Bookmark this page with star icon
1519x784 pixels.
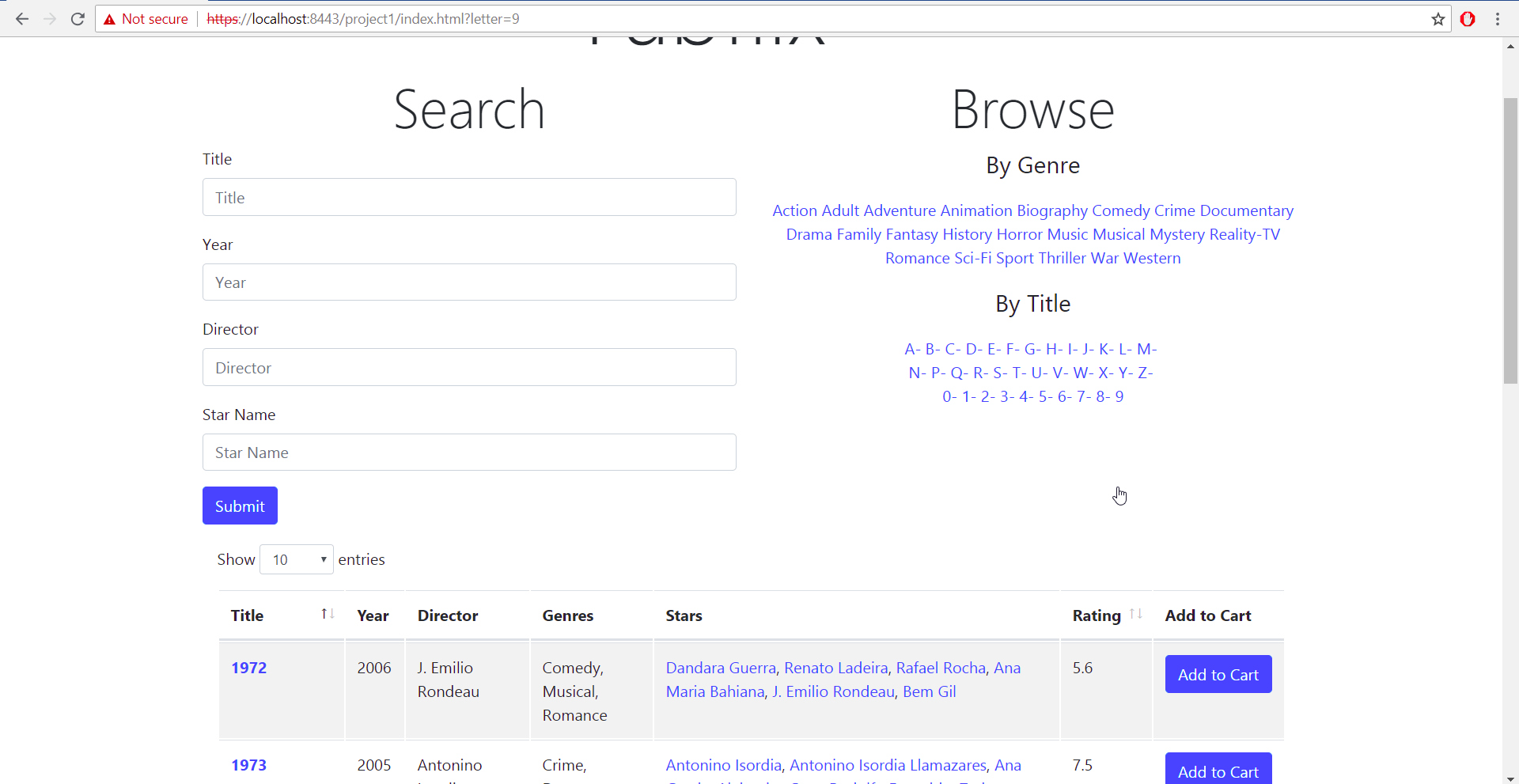click(1438, 19)
